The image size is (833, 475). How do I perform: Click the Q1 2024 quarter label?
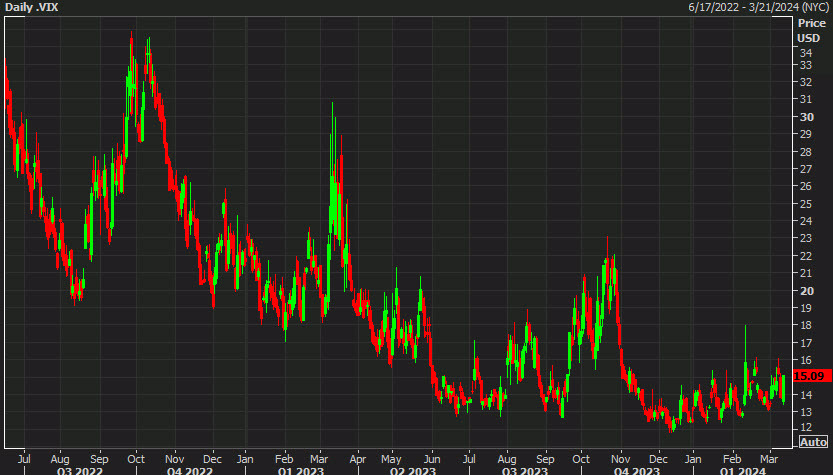[x=743, y=471]
